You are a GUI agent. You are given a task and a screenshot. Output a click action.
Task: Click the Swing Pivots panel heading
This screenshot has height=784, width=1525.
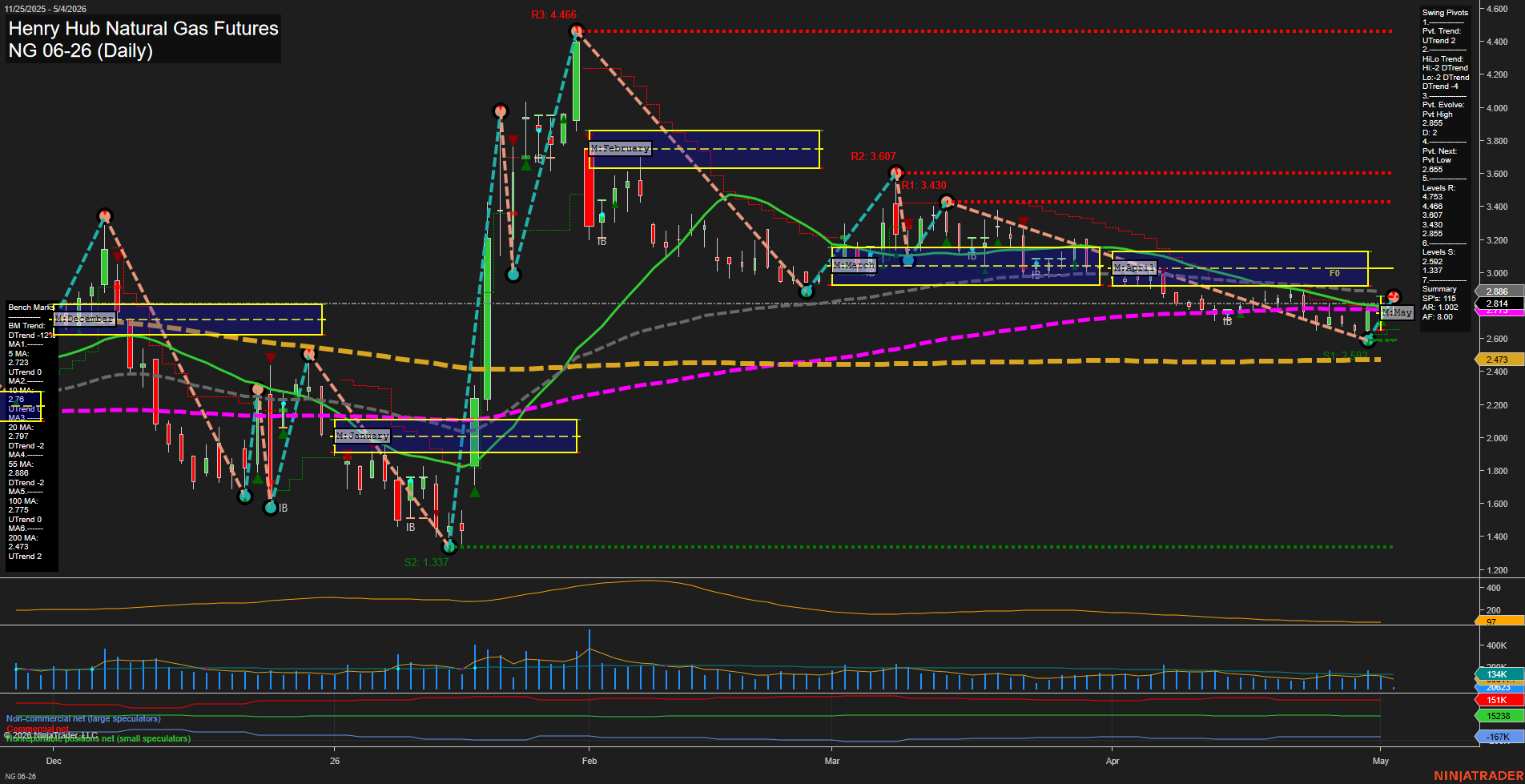coord(1445,13)
